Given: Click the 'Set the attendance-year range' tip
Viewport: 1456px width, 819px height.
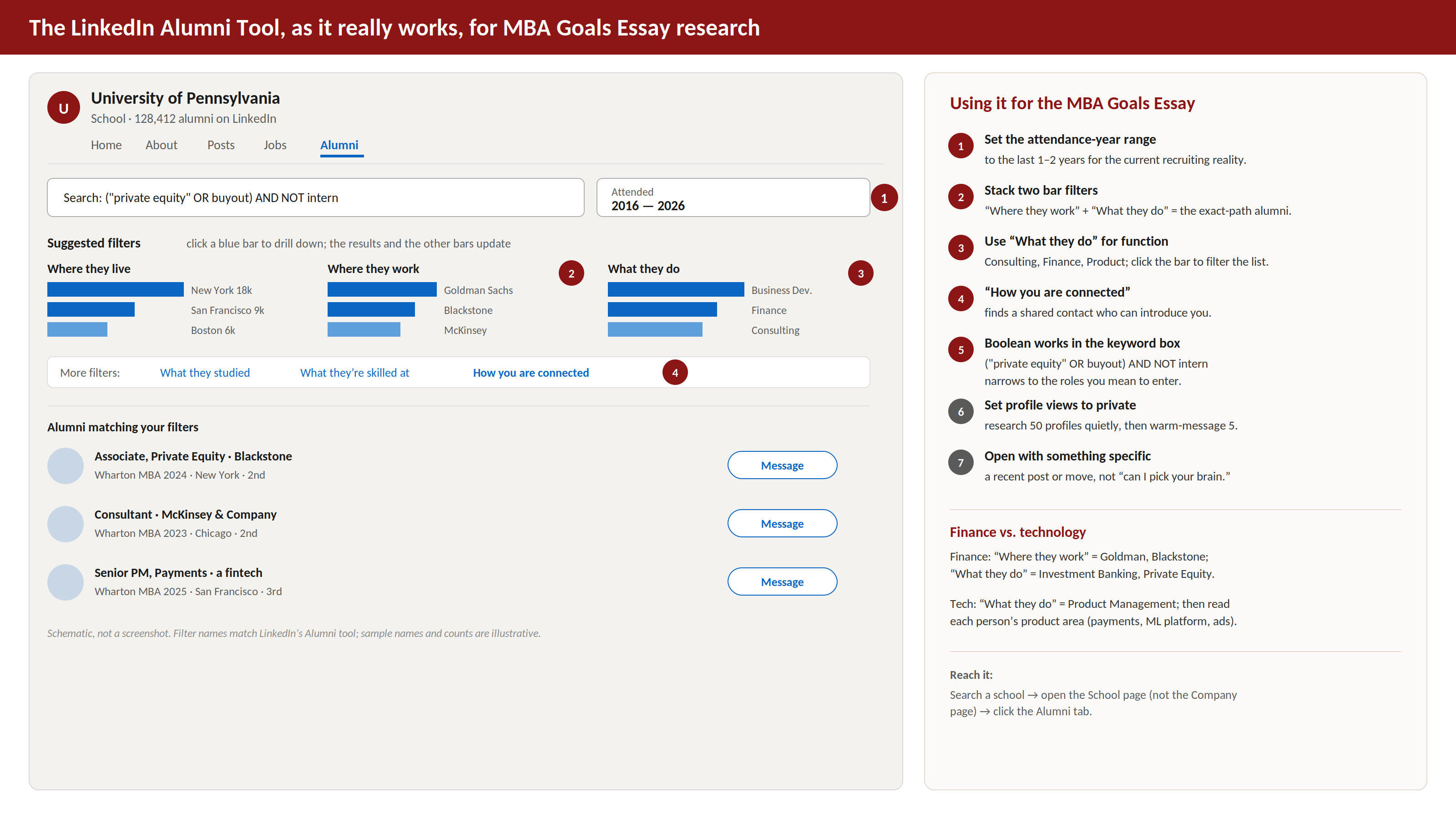Looking at the screenshot, I should coord(1070,139).
